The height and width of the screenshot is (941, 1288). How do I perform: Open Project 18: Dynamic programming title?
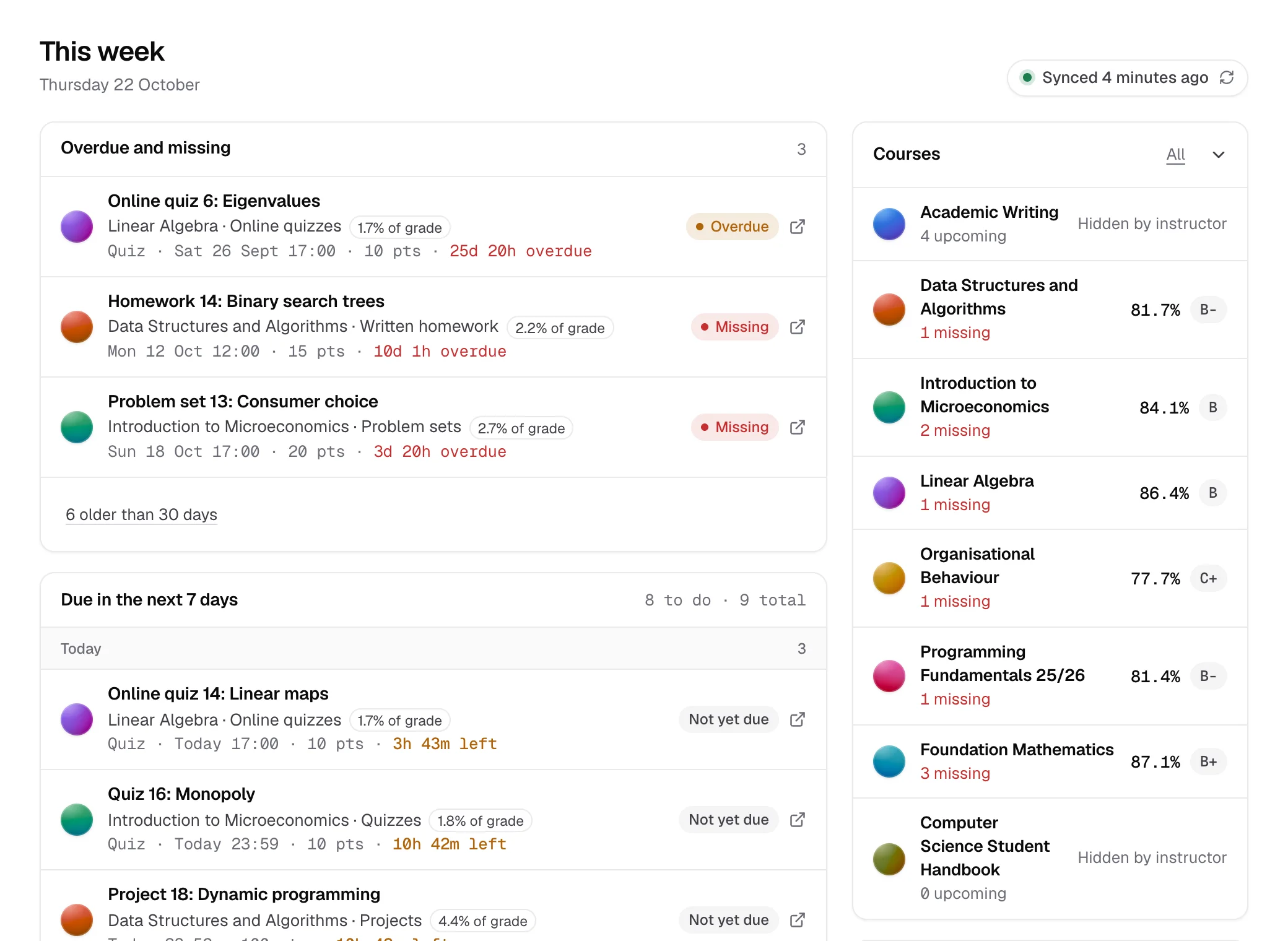(244, 895)
